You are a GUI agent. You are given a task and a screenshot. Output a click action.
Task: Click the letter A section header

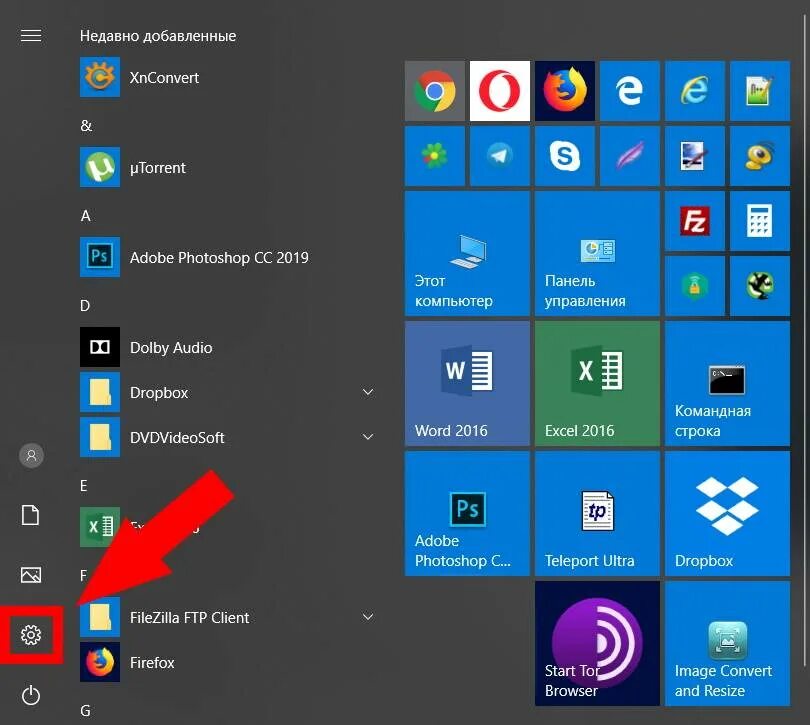85,216
